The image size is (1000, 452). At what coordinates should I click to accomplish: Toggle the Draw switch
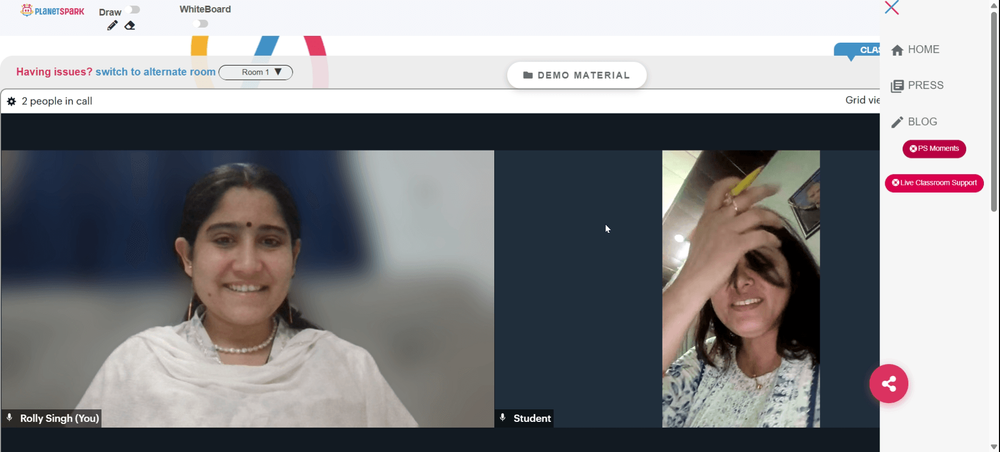[x=134, y=10]
